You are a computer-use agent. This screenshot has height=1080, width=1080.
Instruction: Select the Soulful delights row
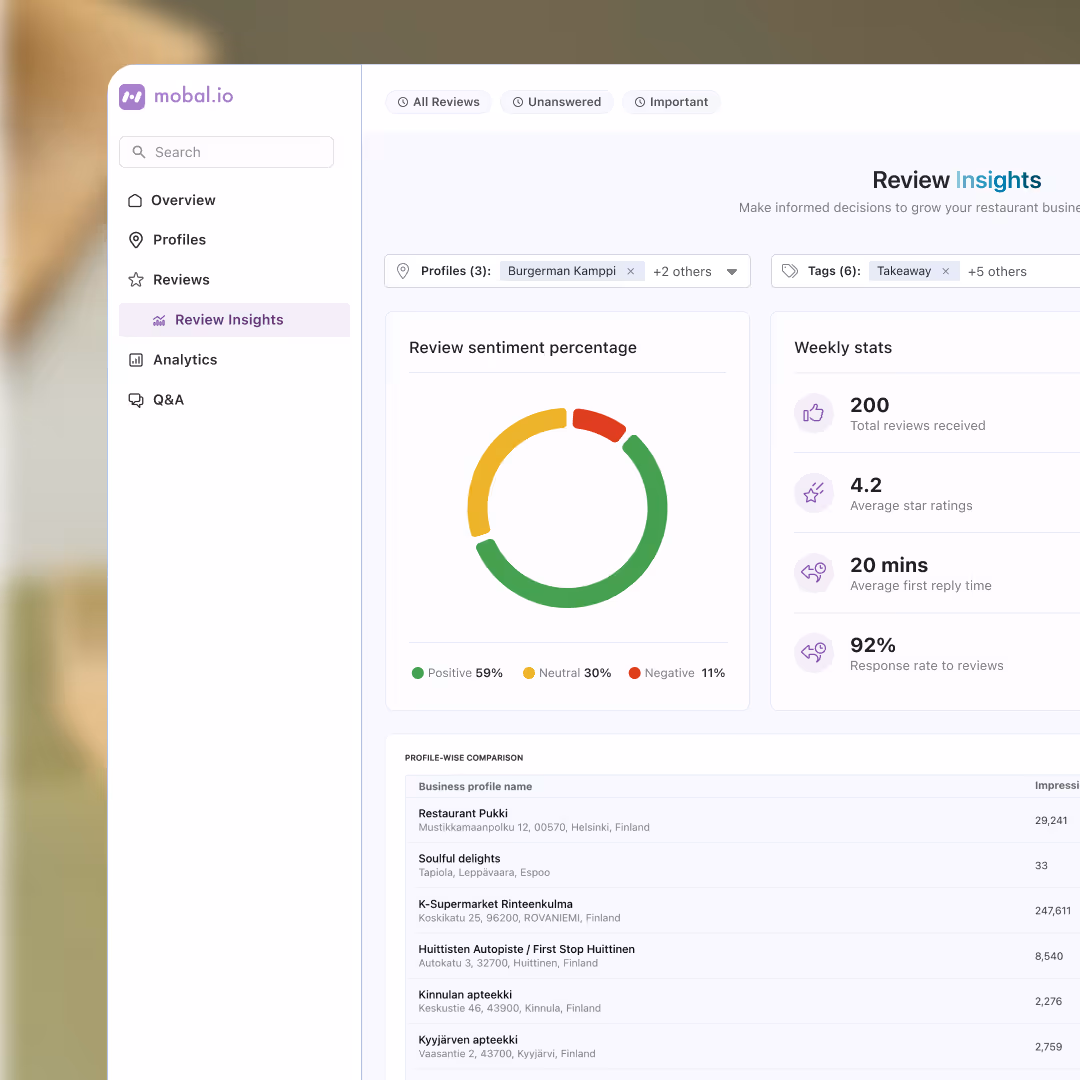[742, 865]
